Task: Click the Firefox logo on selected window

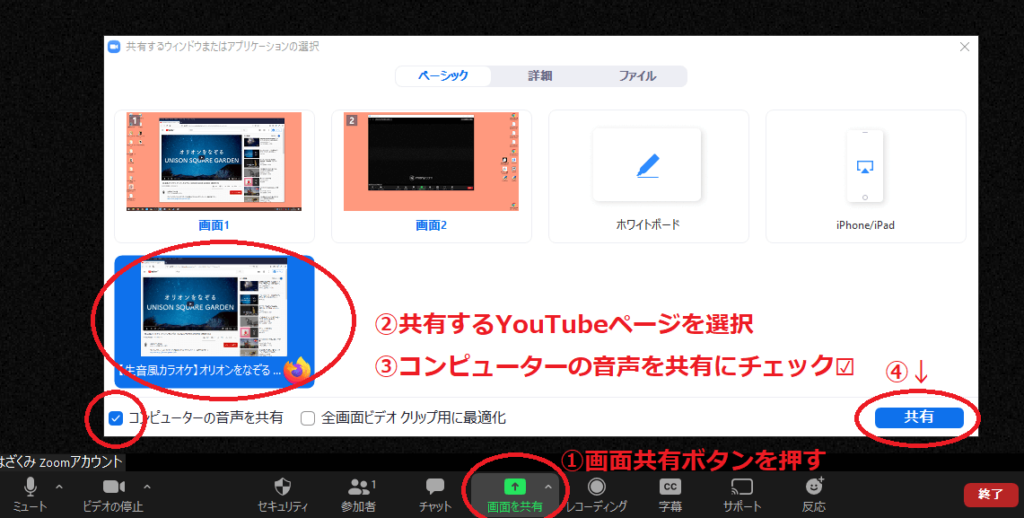Action: [x=297, y=370]
